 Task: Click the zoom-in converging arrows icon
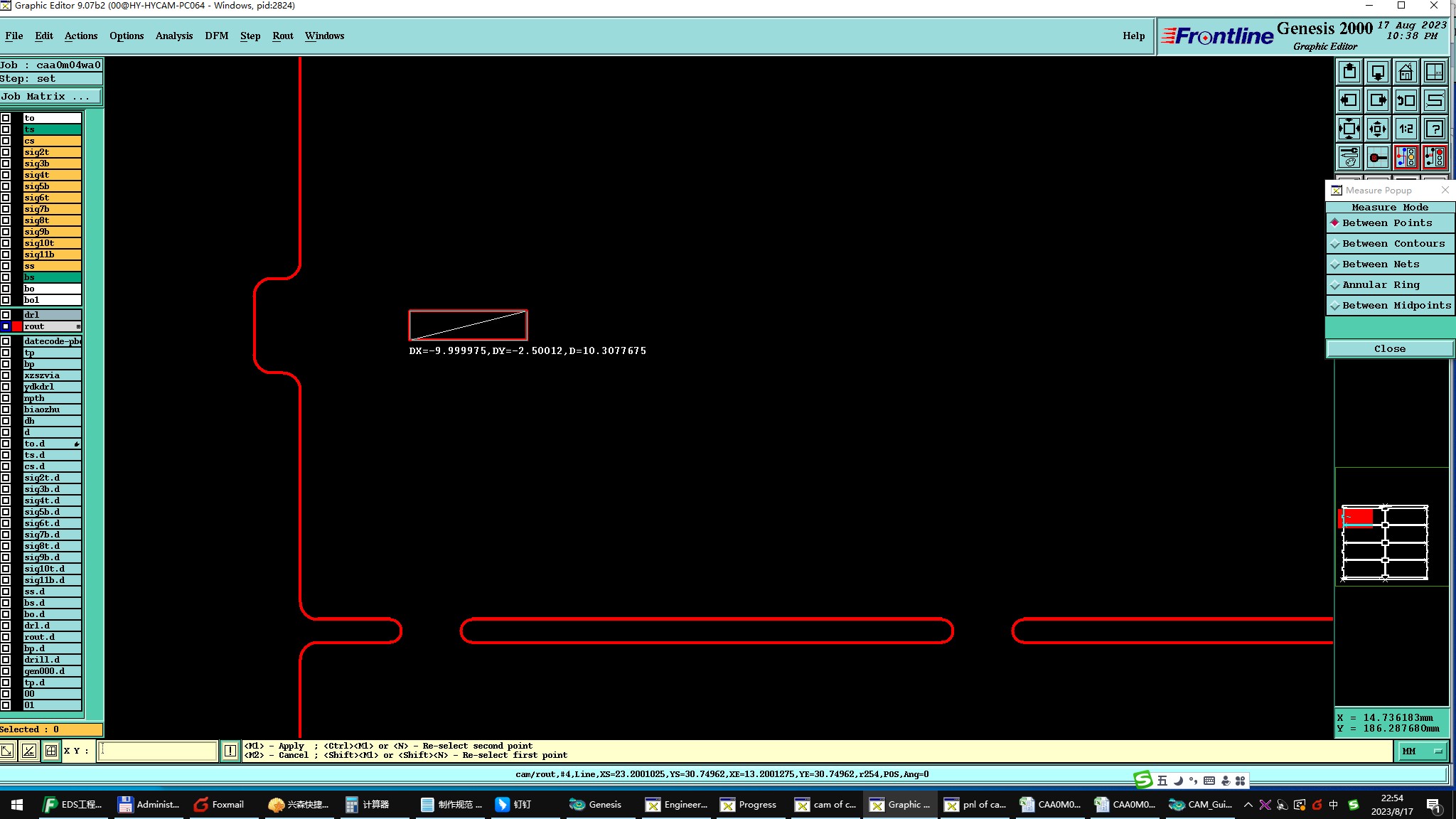[1349, 129]
